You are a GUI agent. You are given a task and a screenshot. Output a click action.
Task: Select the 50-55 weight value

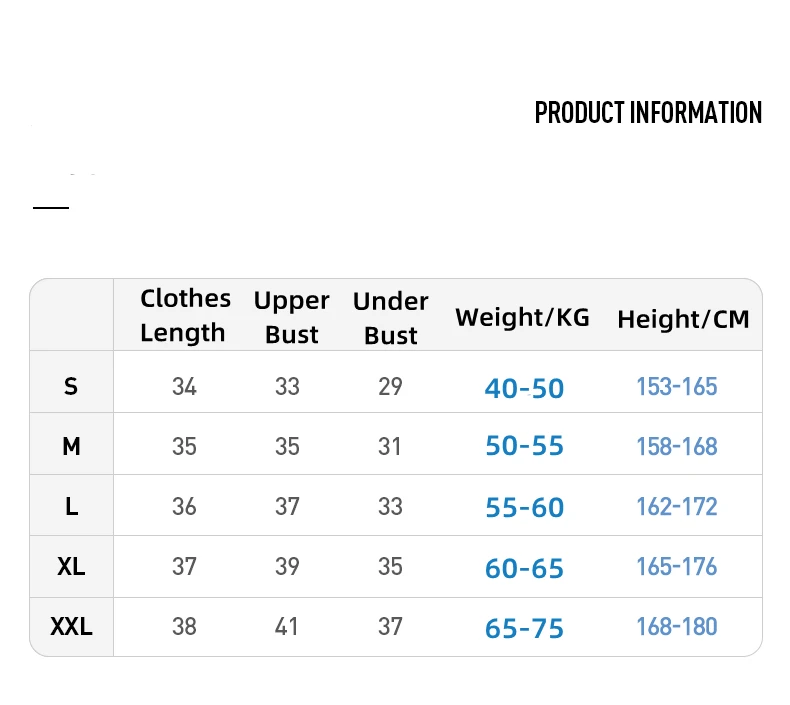click(x=524, y=447)
